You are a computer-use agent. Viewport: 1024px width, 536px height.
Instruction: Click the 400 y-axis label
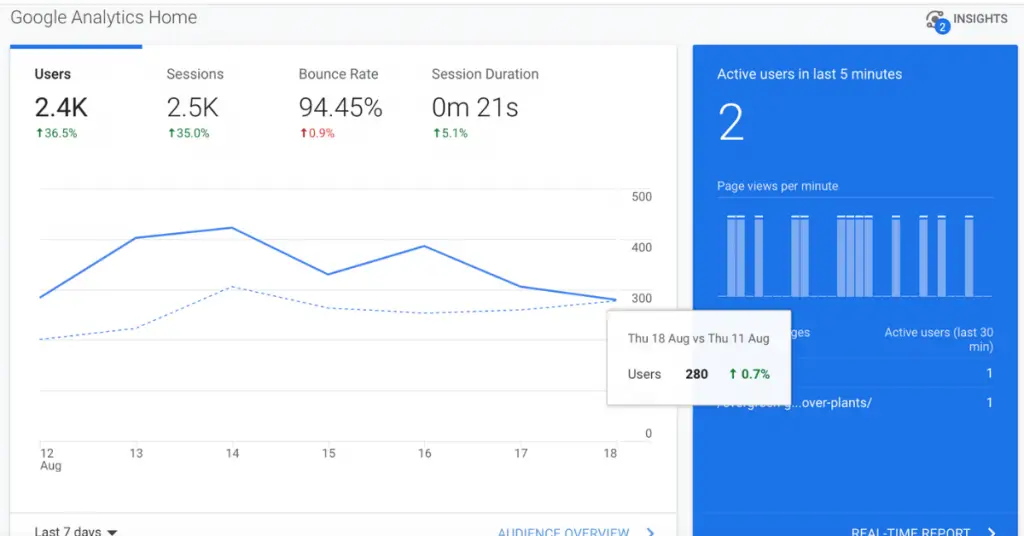tap(641, 247)
